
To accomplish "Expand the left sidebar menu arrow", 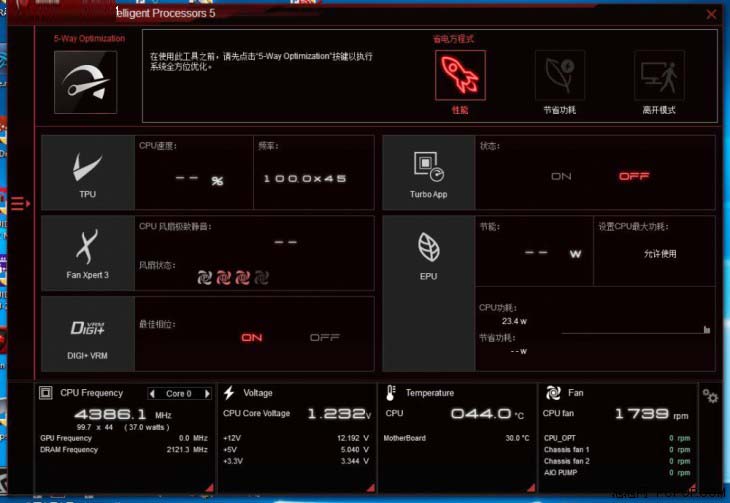I will [20, 204].
